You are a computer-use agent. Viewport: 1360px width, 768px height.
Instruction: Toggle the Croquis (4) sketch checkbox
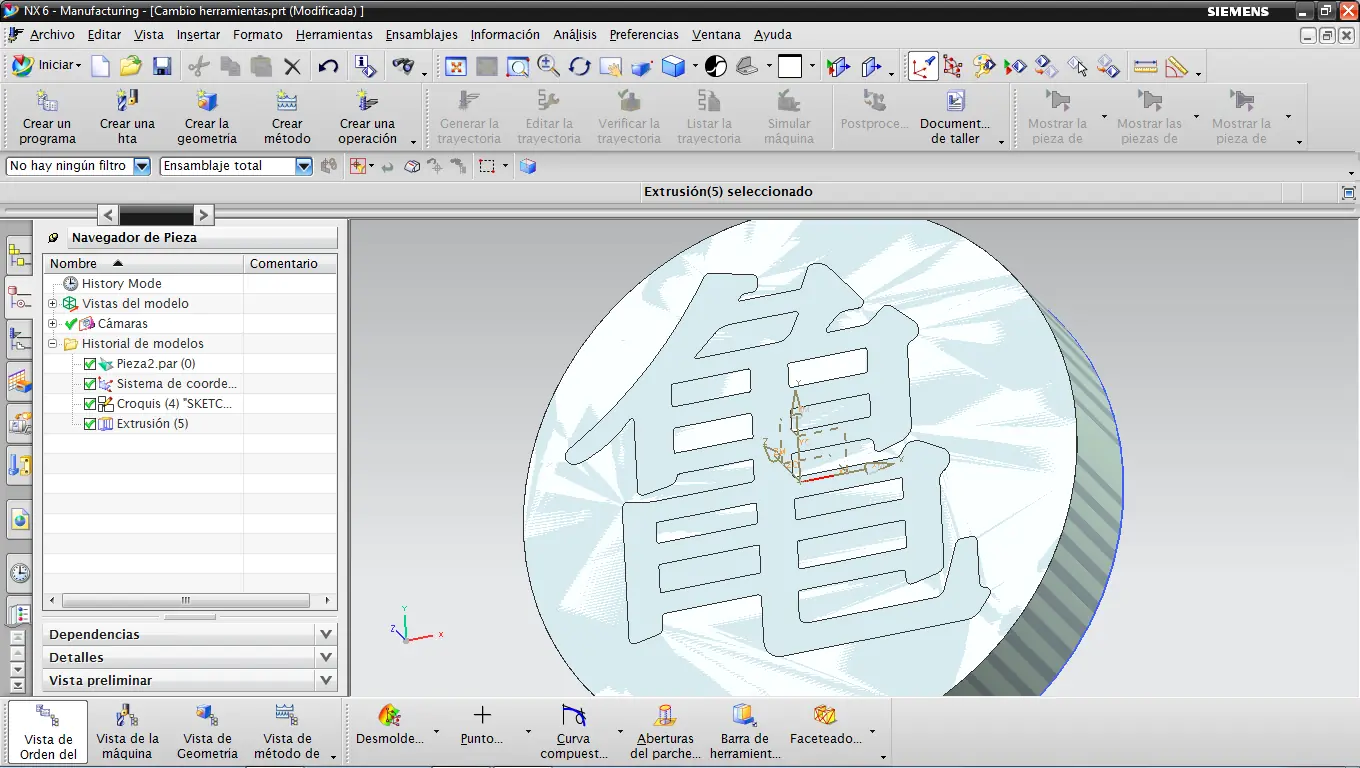point(90,404)
